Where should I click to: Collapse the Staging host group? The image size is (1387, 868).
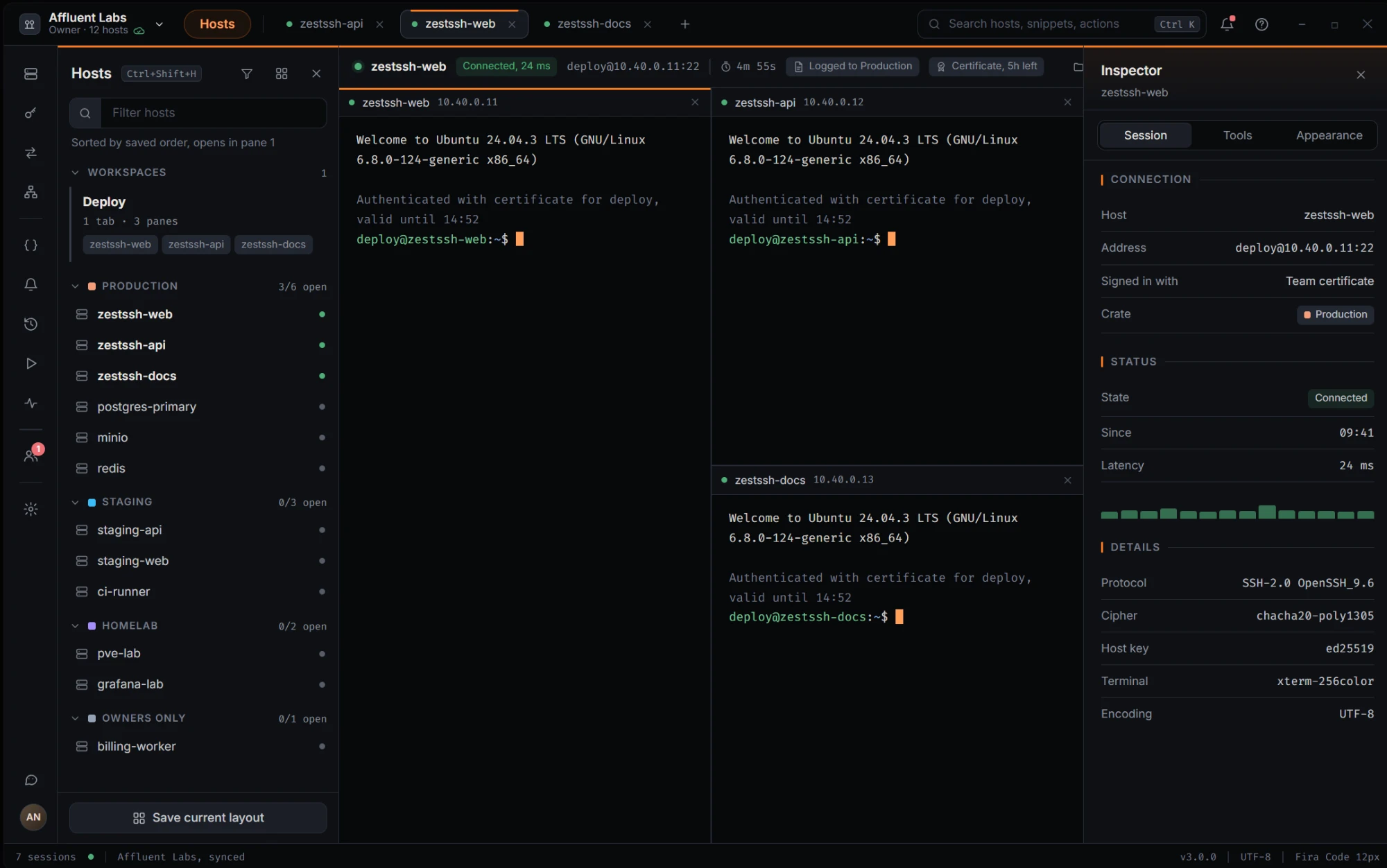tap(75, 502)
